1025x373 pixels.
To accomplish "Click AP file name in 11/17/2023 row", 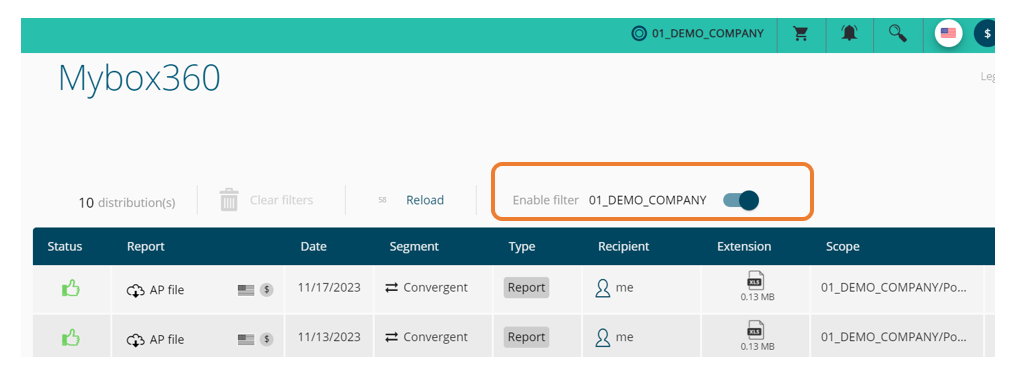I will [x=167, y=290].
